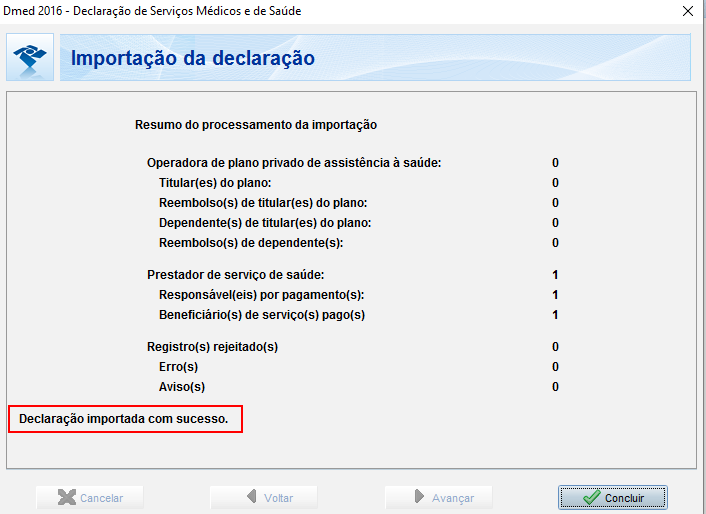Click the 'Registro(s) rejeitado(s)' label
Image resolution: width=706 pixels, height=514 pixels.
coord(213,347)
